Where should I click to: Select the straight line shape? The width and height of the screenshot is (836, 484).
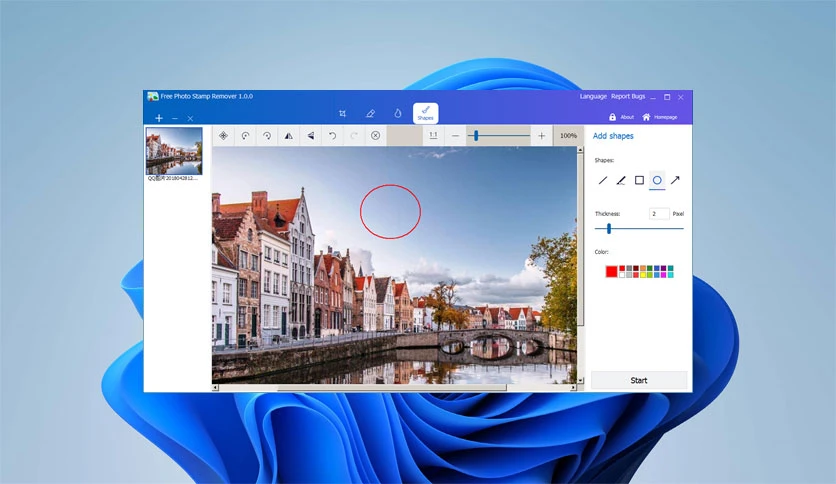[603, 180]
